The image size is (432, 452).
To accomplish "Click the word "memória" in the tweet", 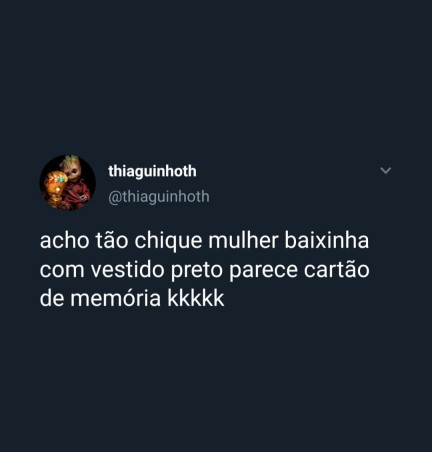I will pyautogui.click(x=115, y=298).
